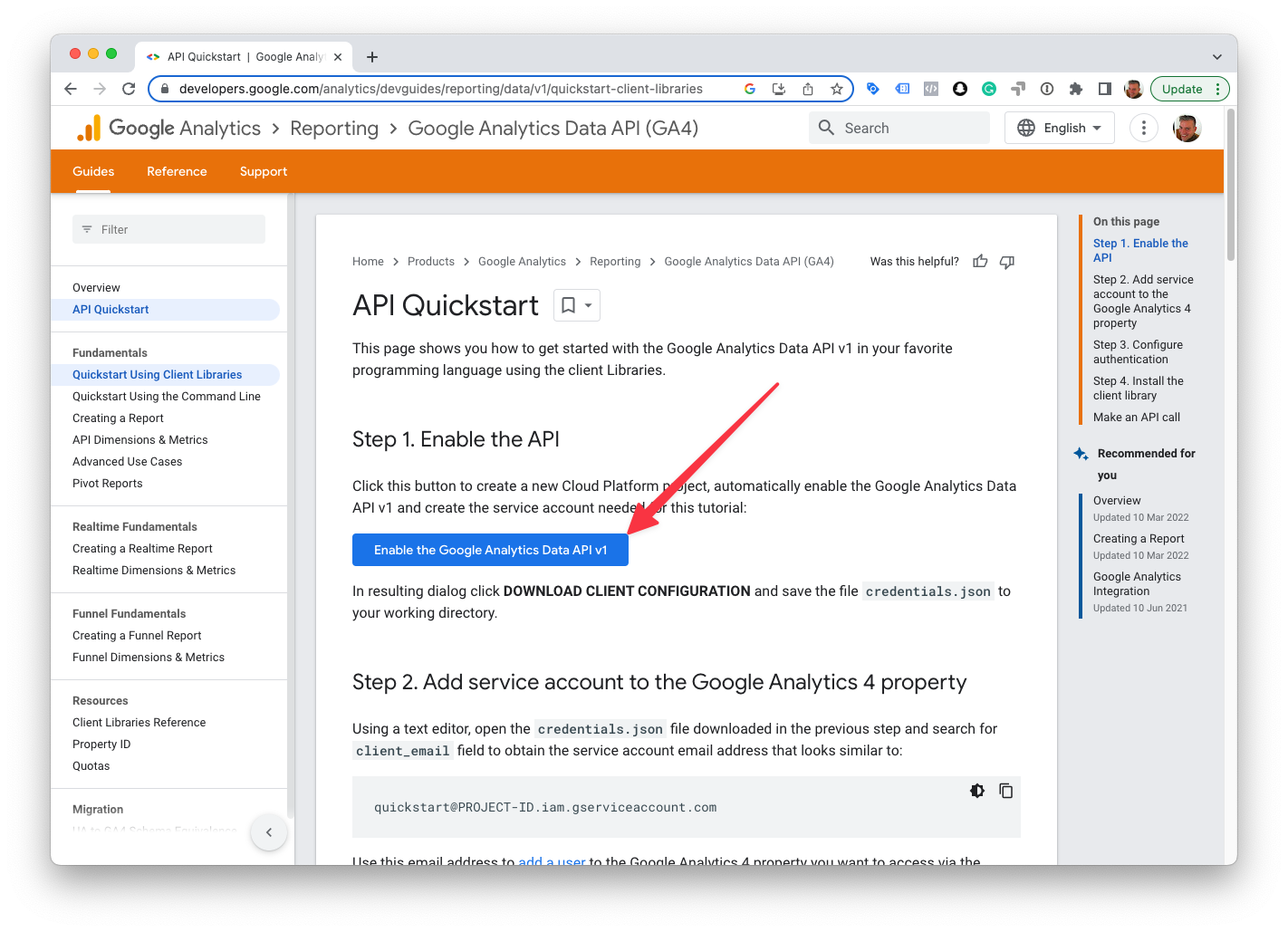The image size is (1288, 932).
Task: Open recommended Google Analytics Integration
Action: [1137, 583]
